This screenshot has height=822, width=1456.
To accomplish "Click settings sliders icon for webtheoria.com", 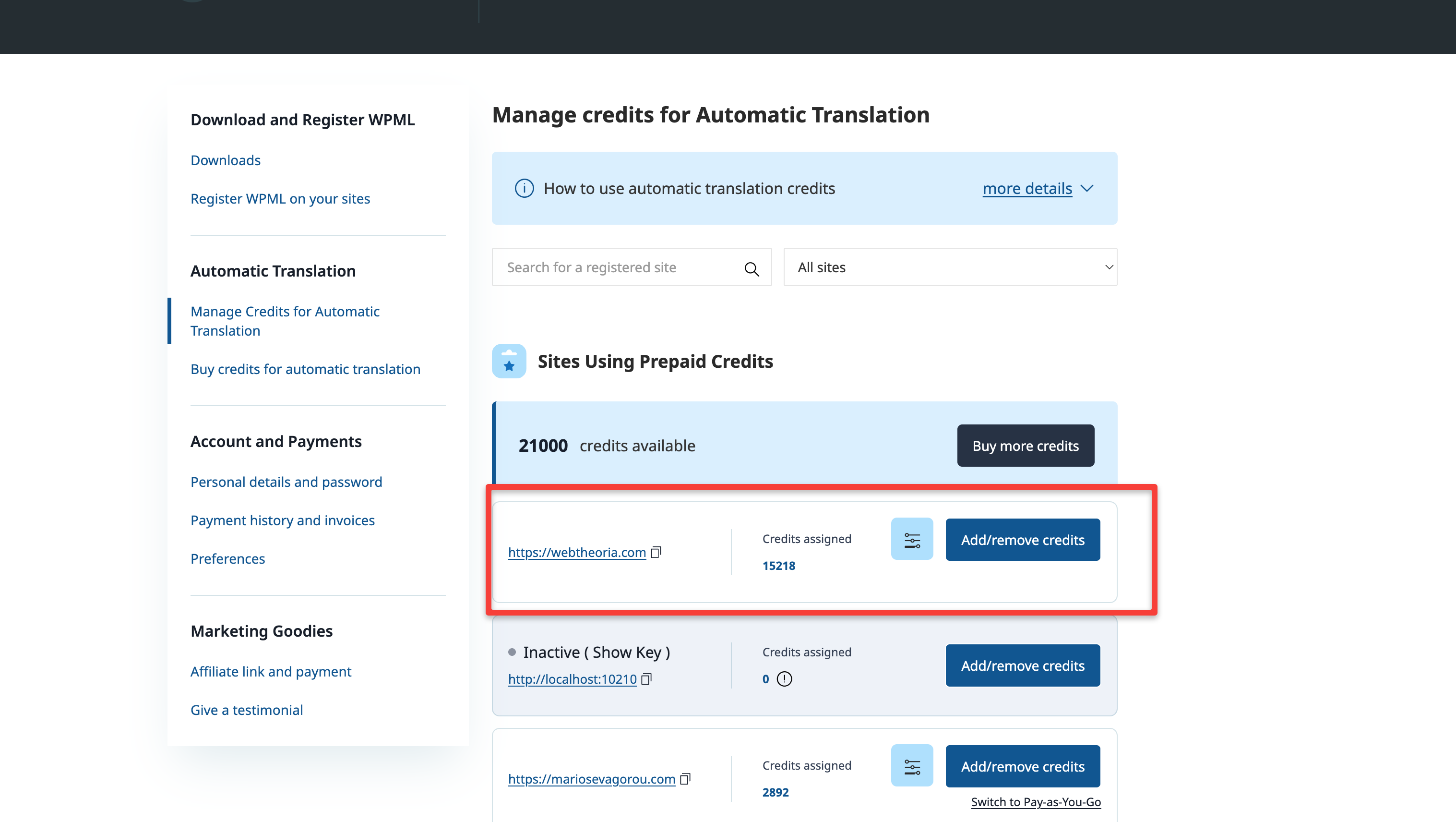I will tap(912, 539).
